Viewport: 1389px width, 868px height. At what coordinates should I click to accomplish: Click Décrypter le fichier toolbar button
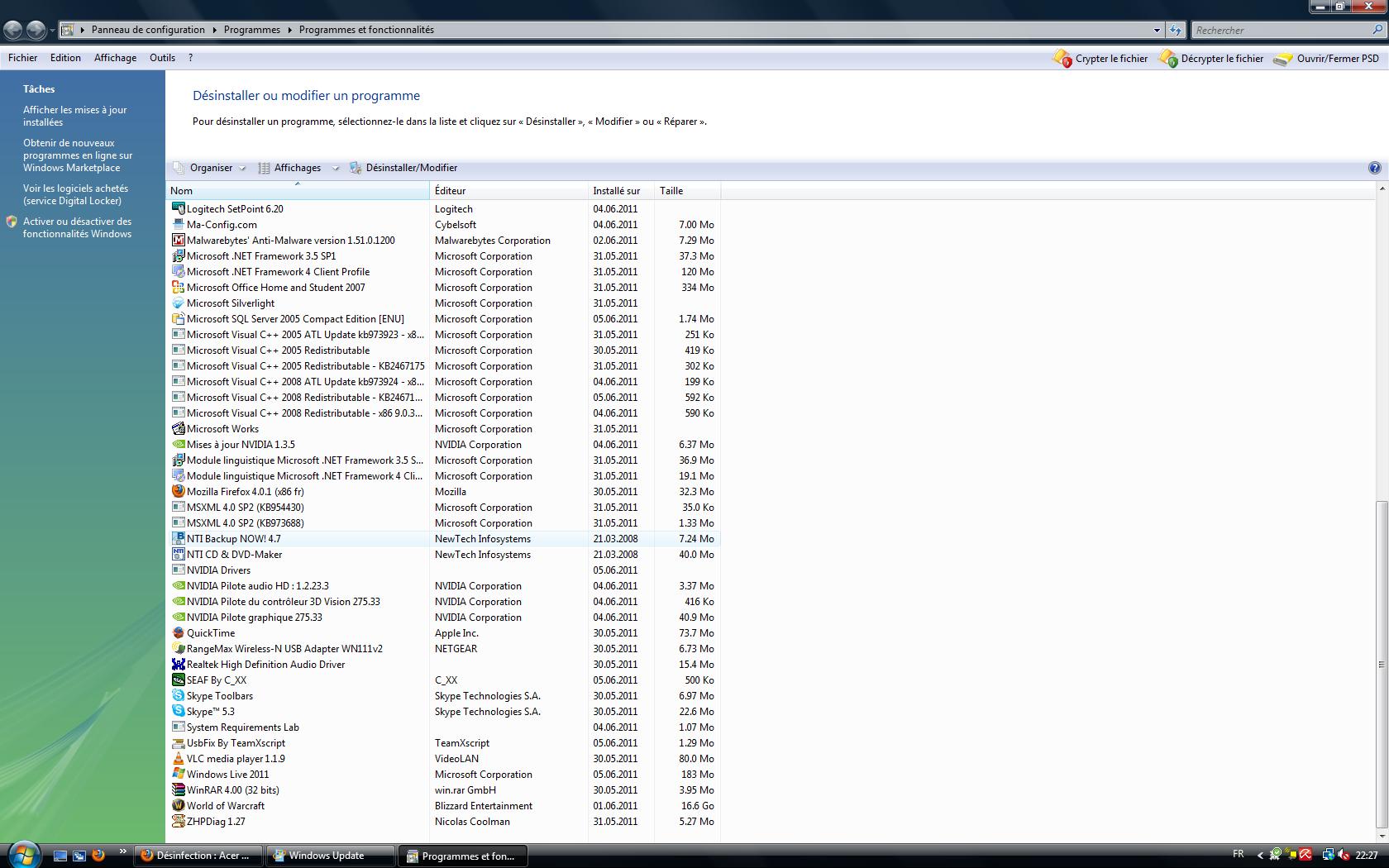click(x=1211, y=59)
